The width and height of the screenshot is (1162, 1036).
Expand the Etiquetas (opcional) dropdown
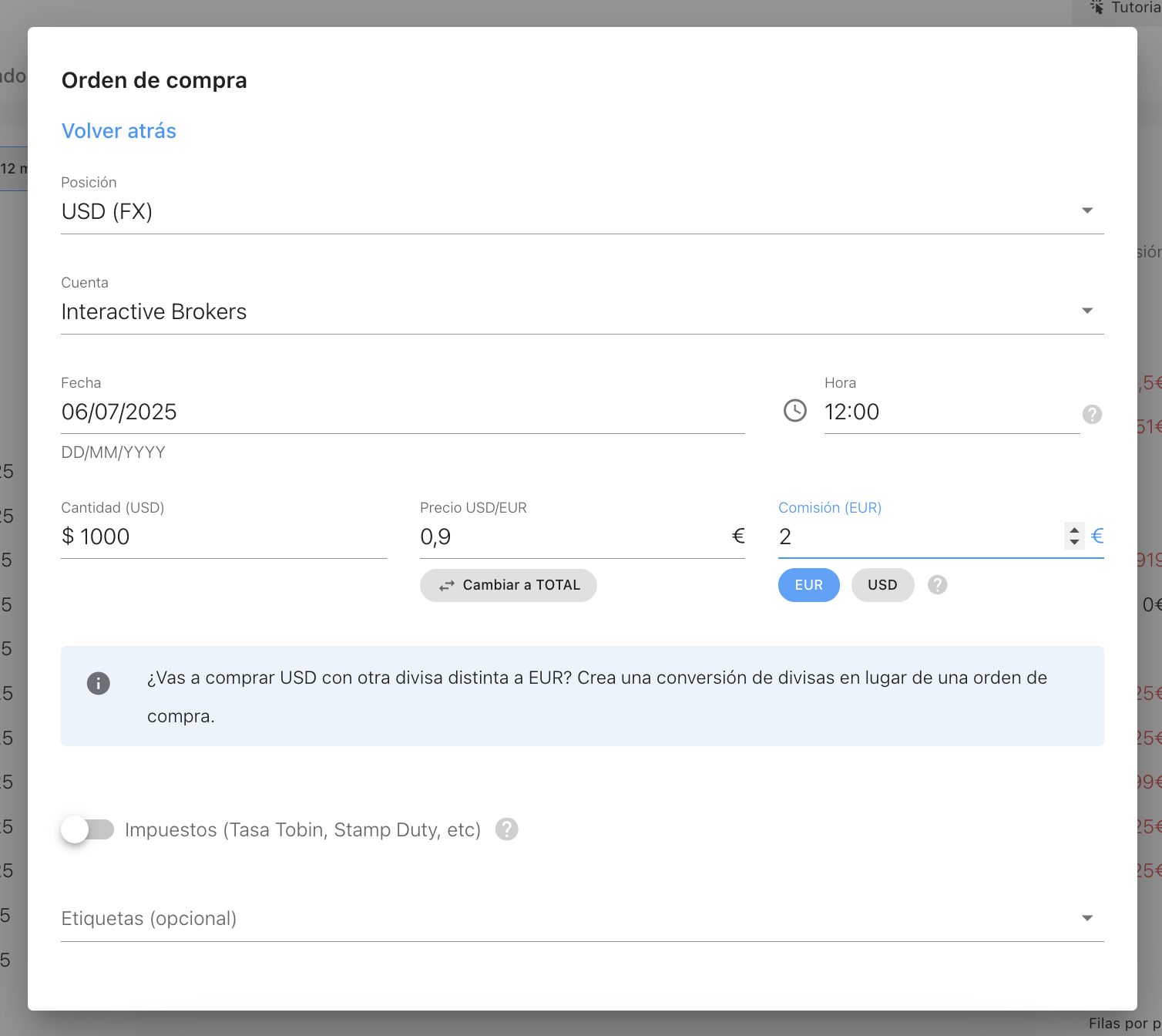coord(1086,918)
